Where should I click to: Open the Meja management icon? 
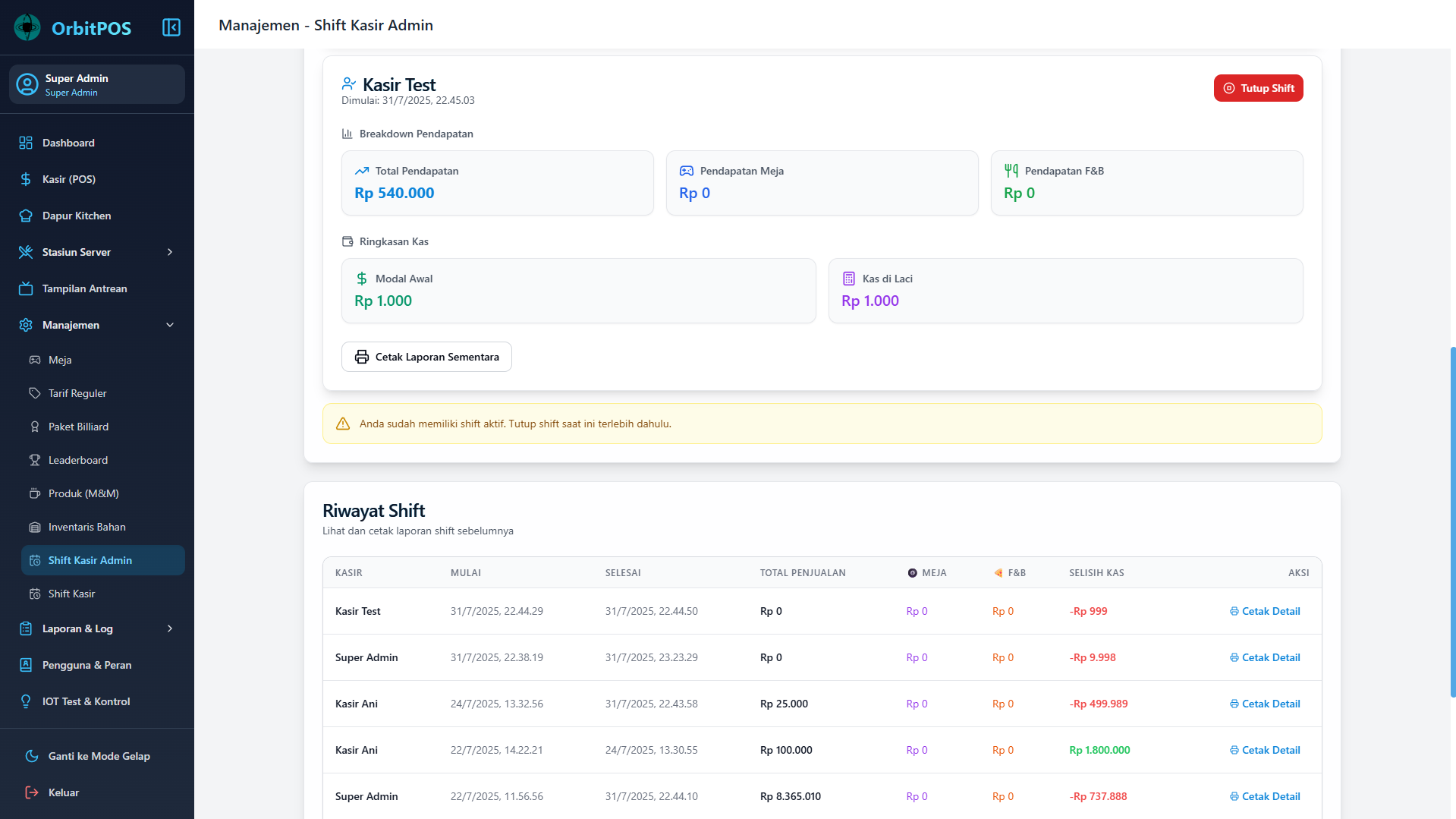pos(35,360)
